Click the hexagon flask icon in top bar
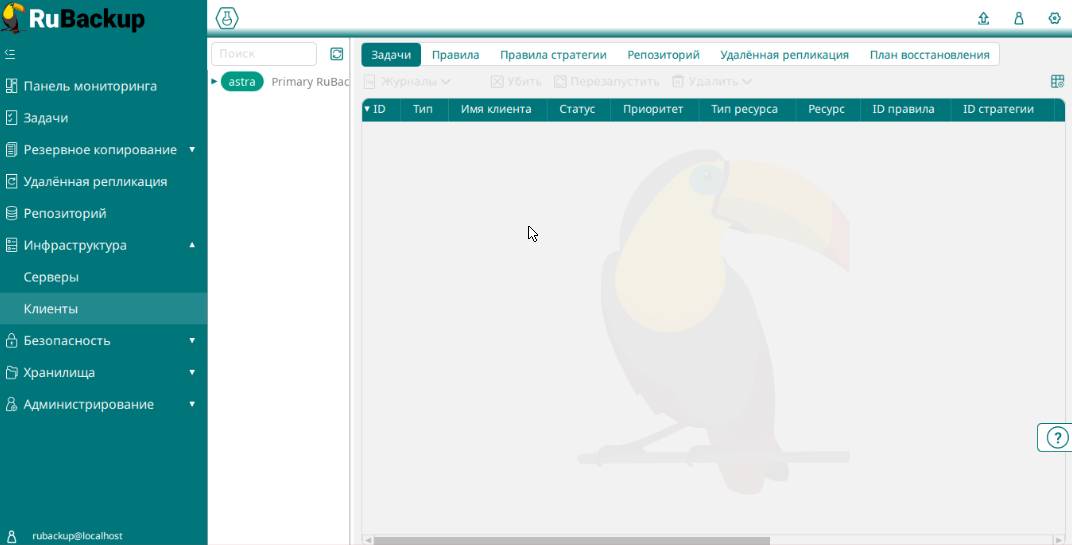The image size is (1072, 545). (227, 18)
